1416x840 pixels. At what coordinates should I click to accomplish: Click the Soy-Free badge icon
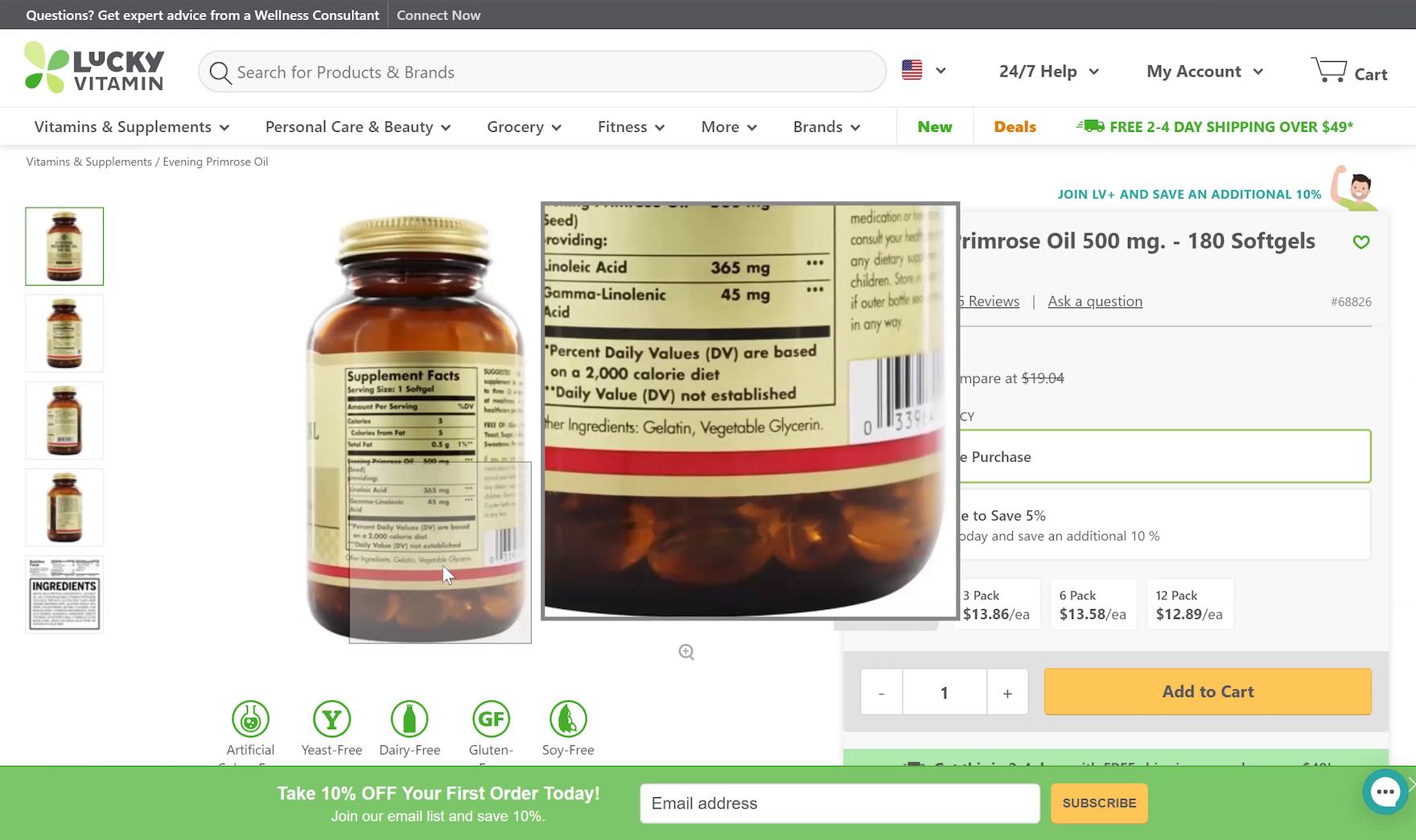[568, 719]
